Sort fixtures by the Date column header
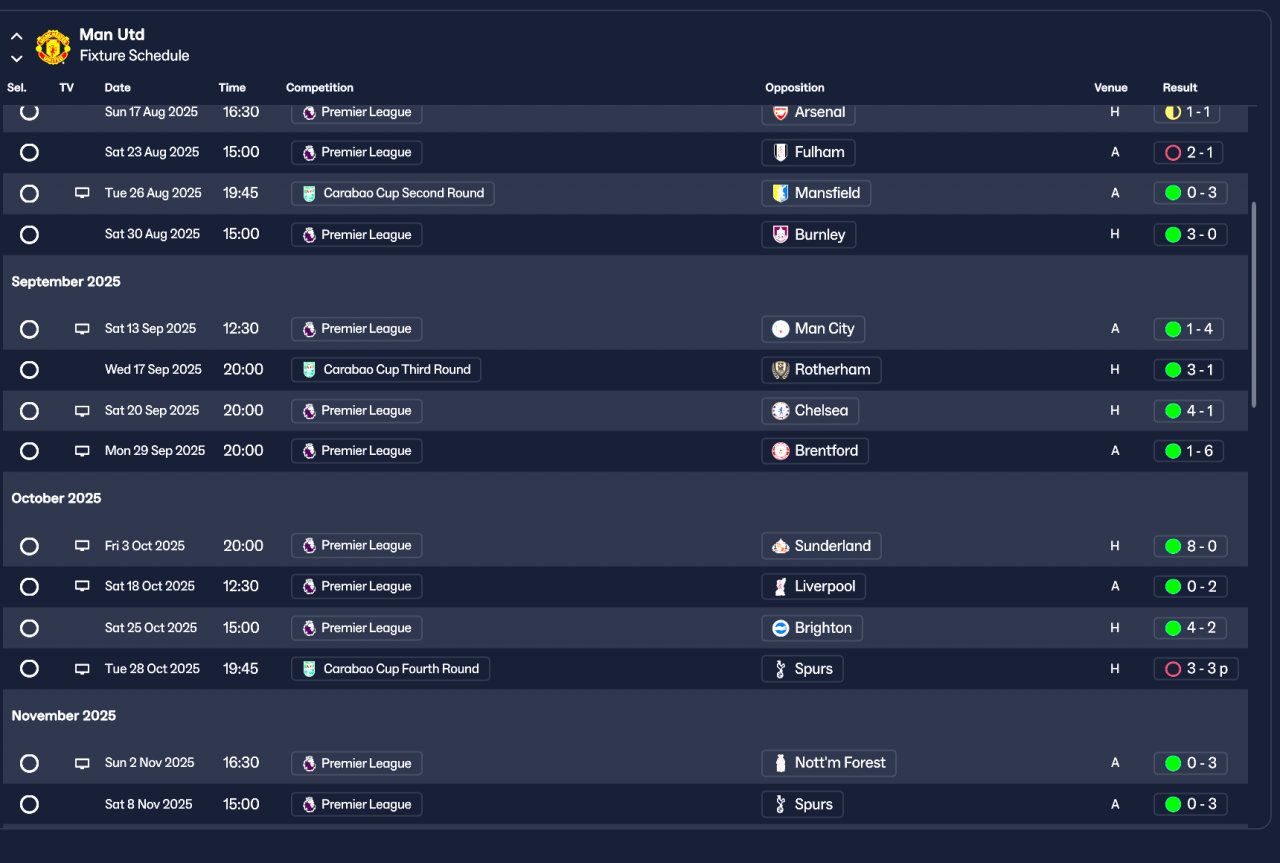The height and width of the screenshot is (863, 1280). coord(118,88)
